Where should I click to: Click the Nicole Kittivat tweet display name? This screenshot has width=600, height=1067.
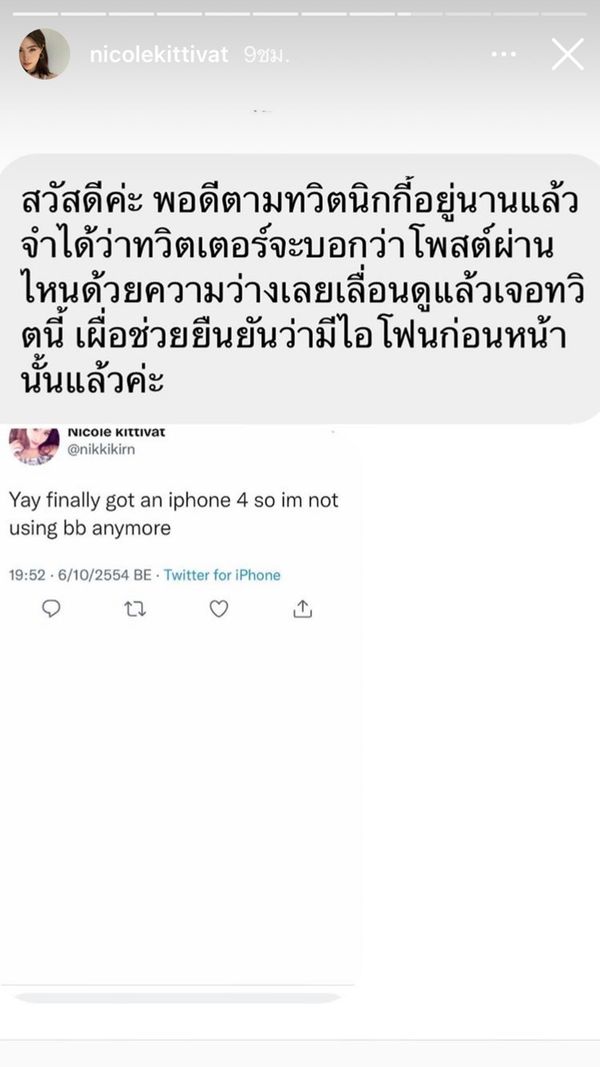point(116,432)
